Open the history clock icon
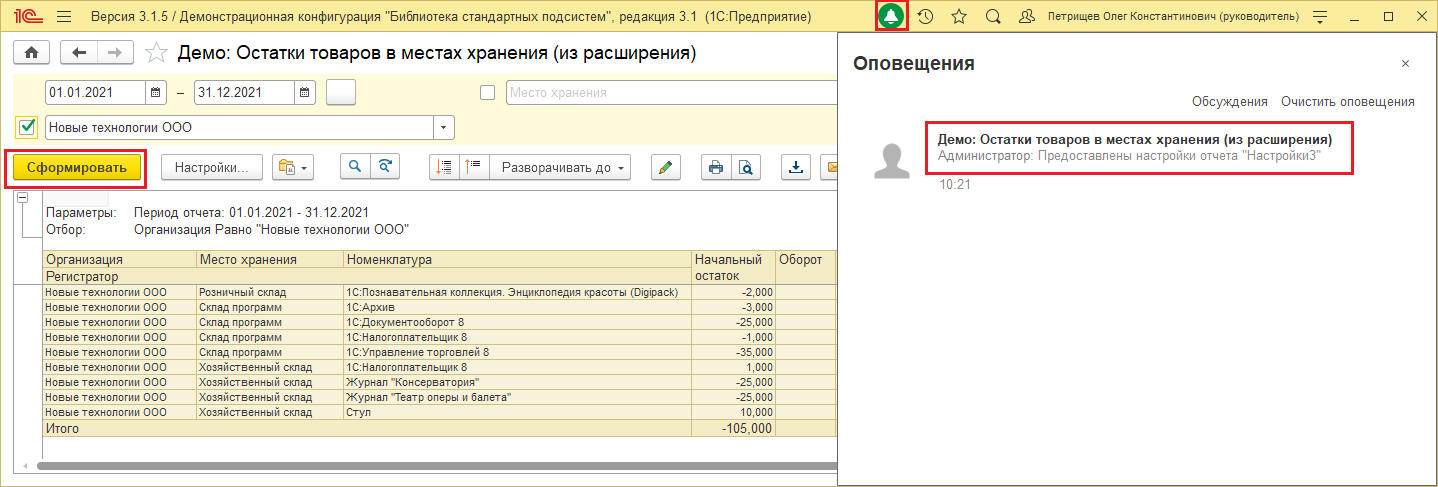The image size is (1438, 487). 926,17
